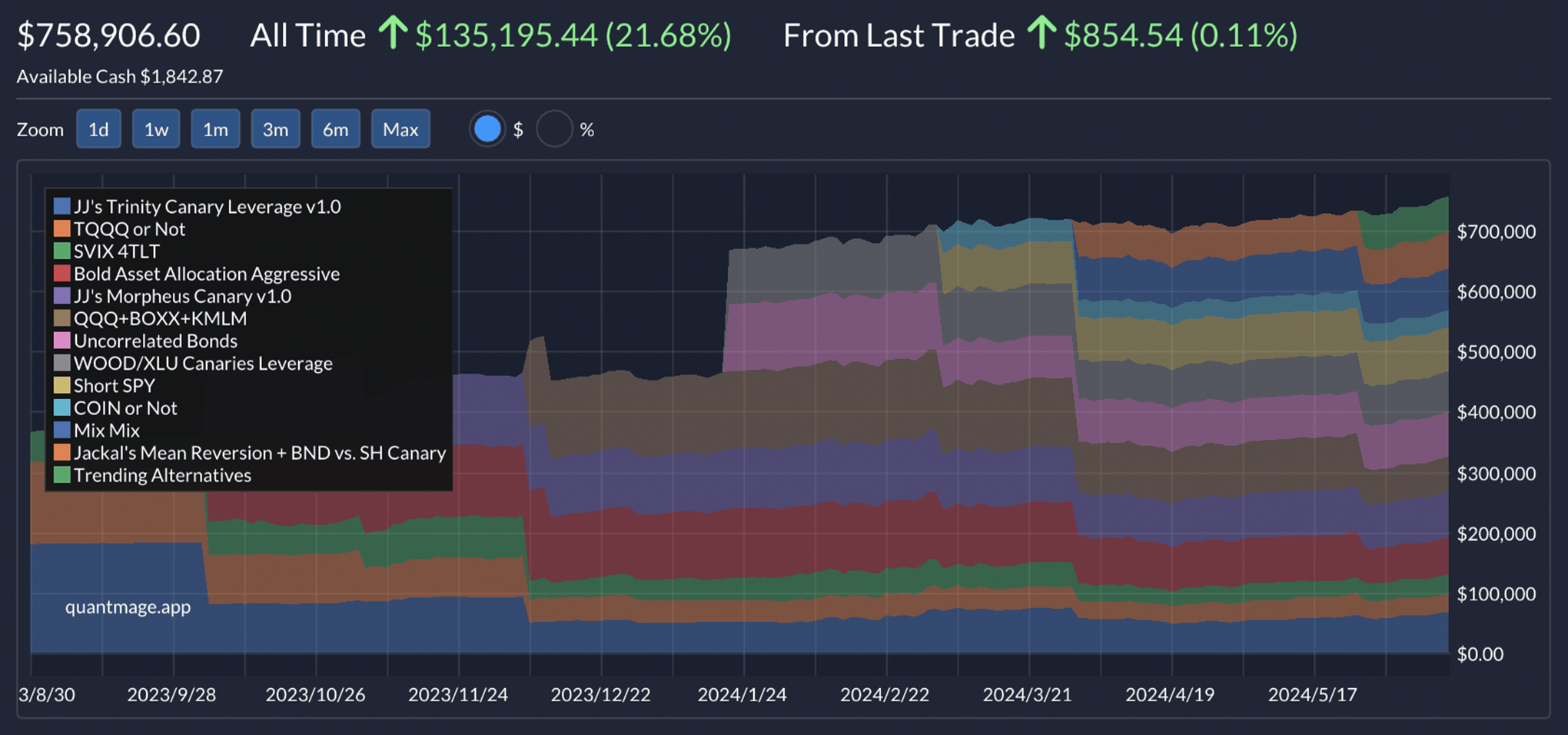Click the 'Bold Asset Allocation Aggressive' legend label
Screen dimensions: 1568x735
coord(207,274)
